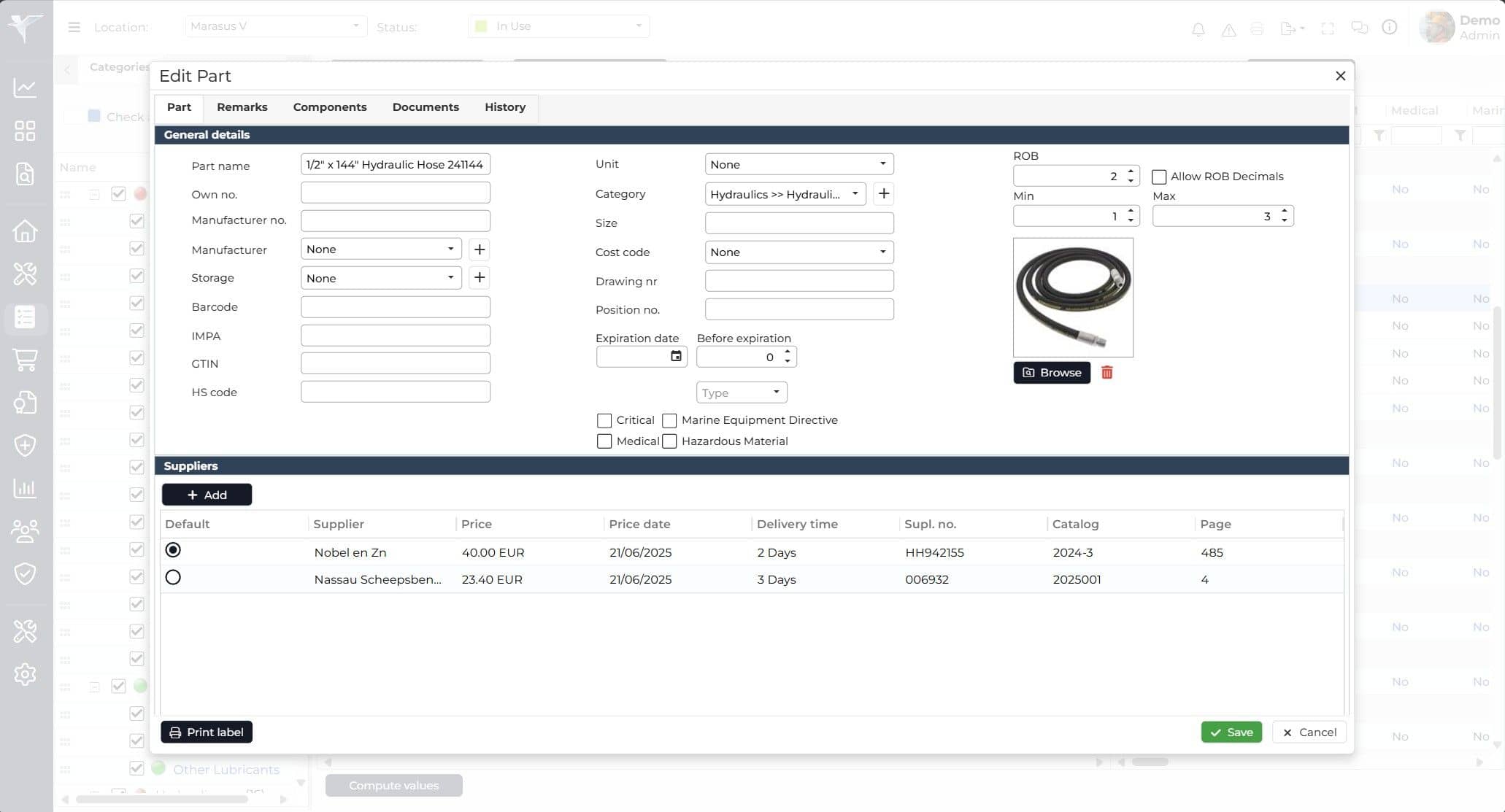
Task: Open the notifications bell icon
Action: [1198, 29]
